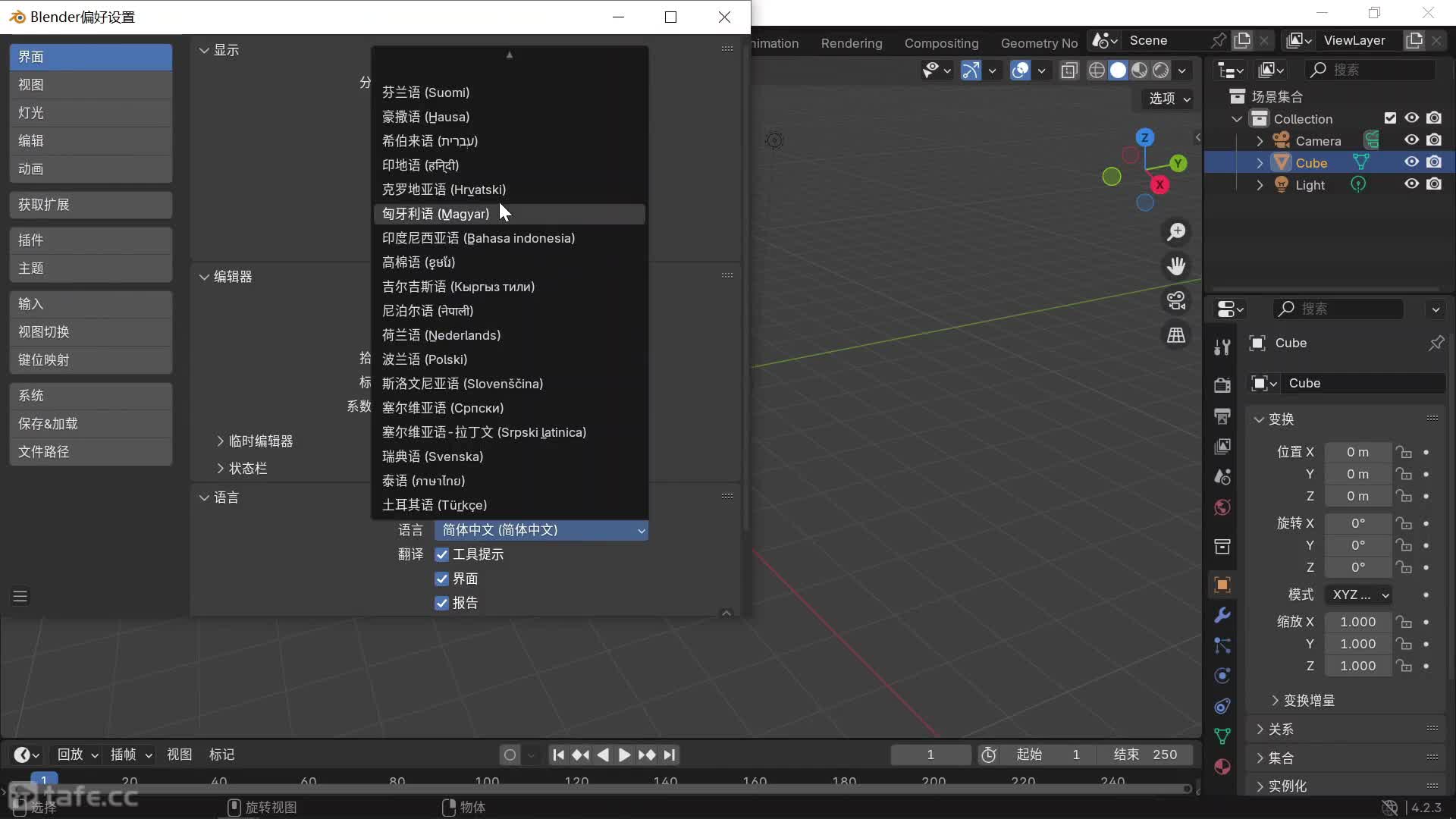
Task: Switch to the Material properties tab
Action: click(x=1222, y=767)
